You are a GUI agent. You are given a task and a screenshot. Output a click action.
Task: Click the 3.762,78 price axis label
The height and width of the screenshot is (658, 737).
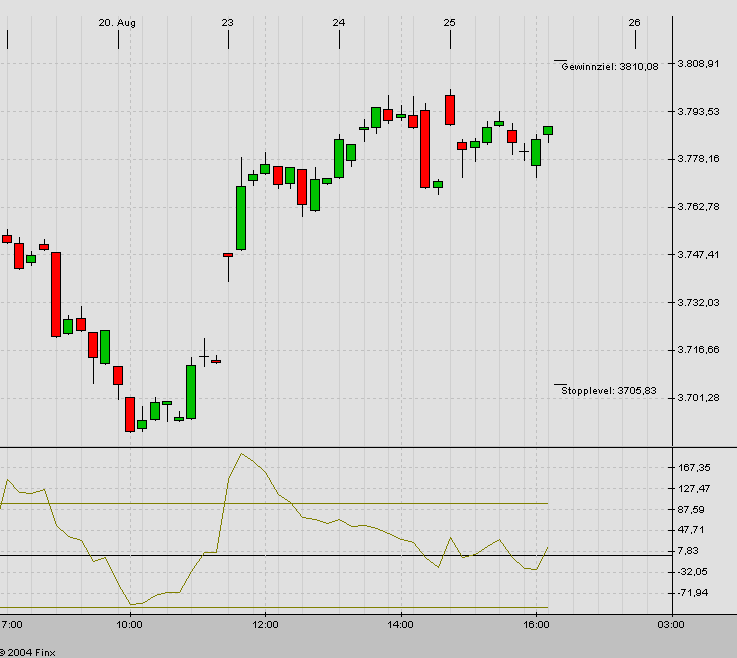point(698,207)
